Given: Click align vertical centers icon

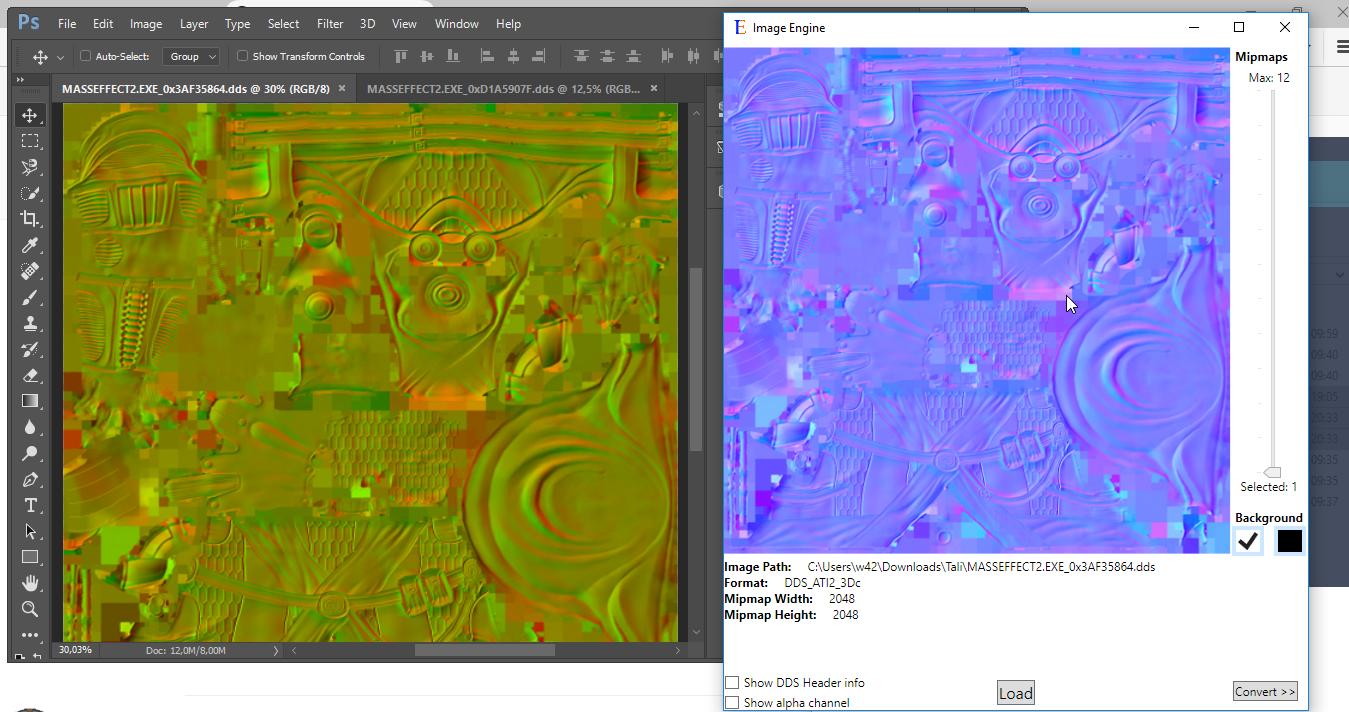Looking at the screenshot, I should 427,56.
